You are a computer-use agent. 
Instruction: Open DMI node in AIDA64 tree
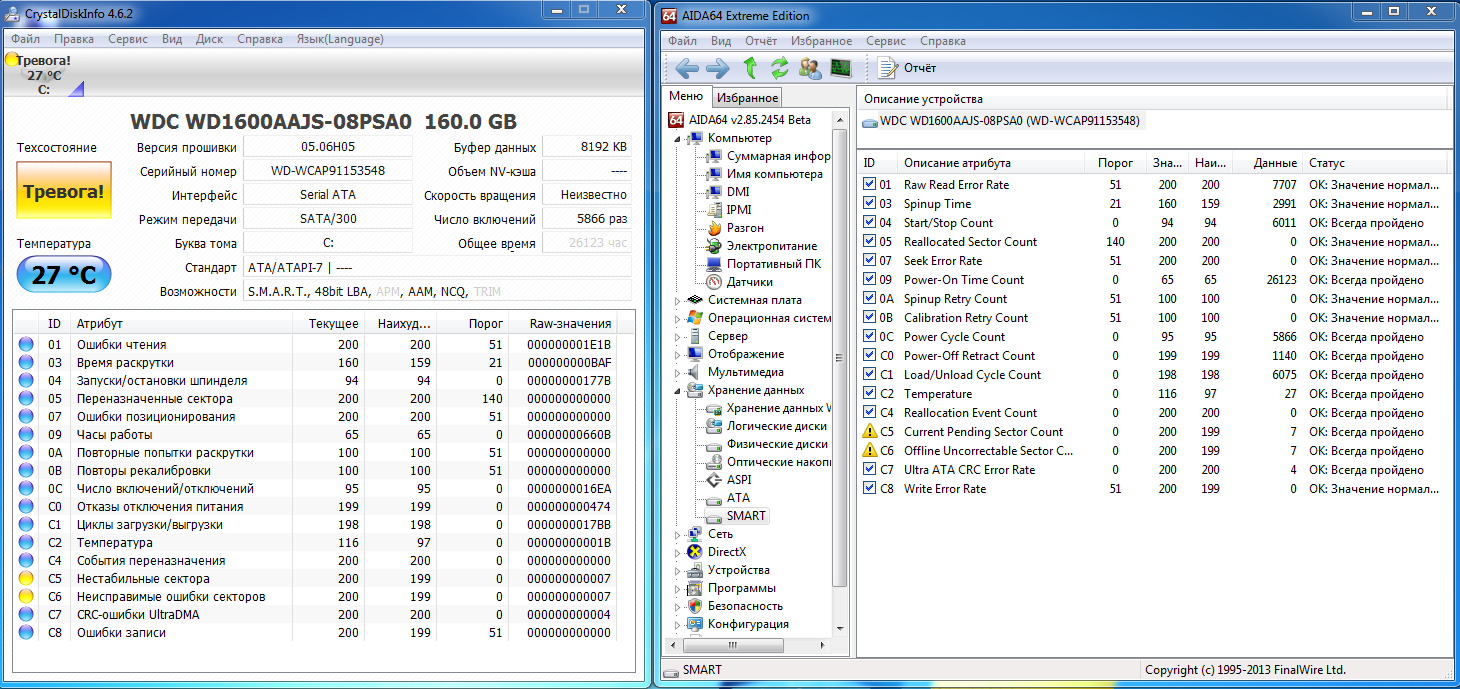738,192
